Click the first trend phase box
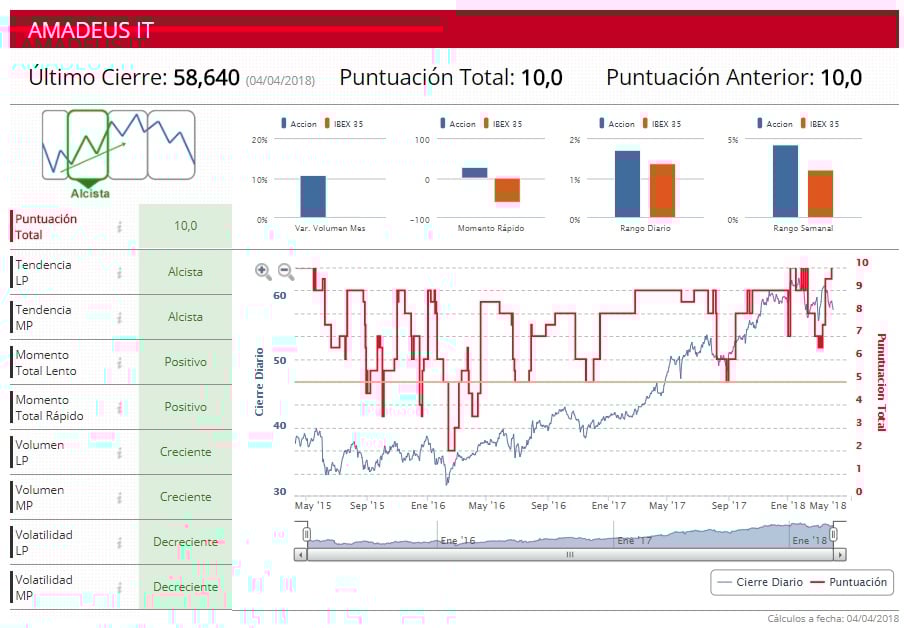904x628 pixels. (55, 145)
